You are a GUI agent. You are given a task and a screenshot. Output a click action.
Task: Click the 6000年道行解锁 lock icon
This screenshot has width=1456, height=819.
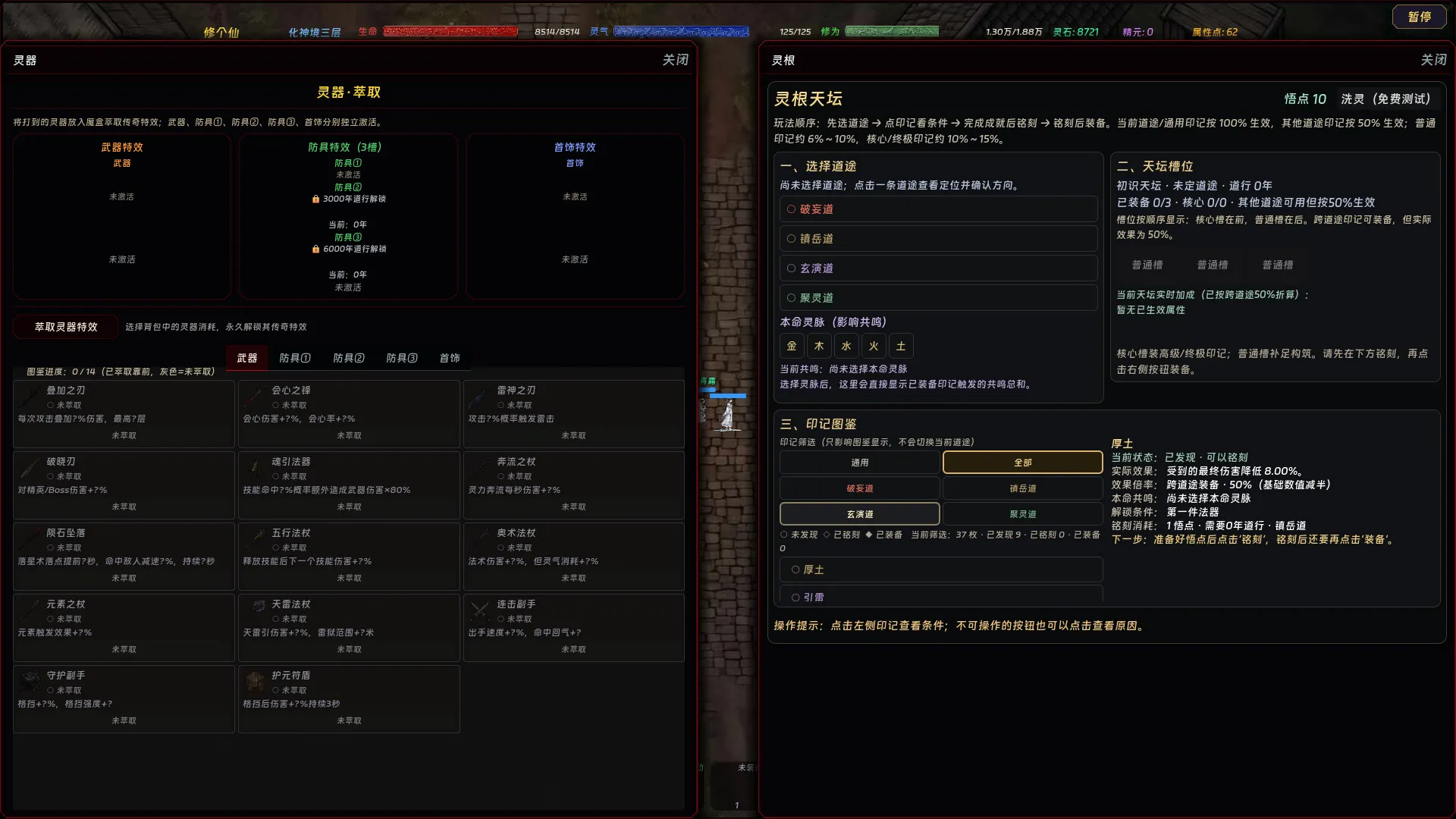[x=315, y=249]
